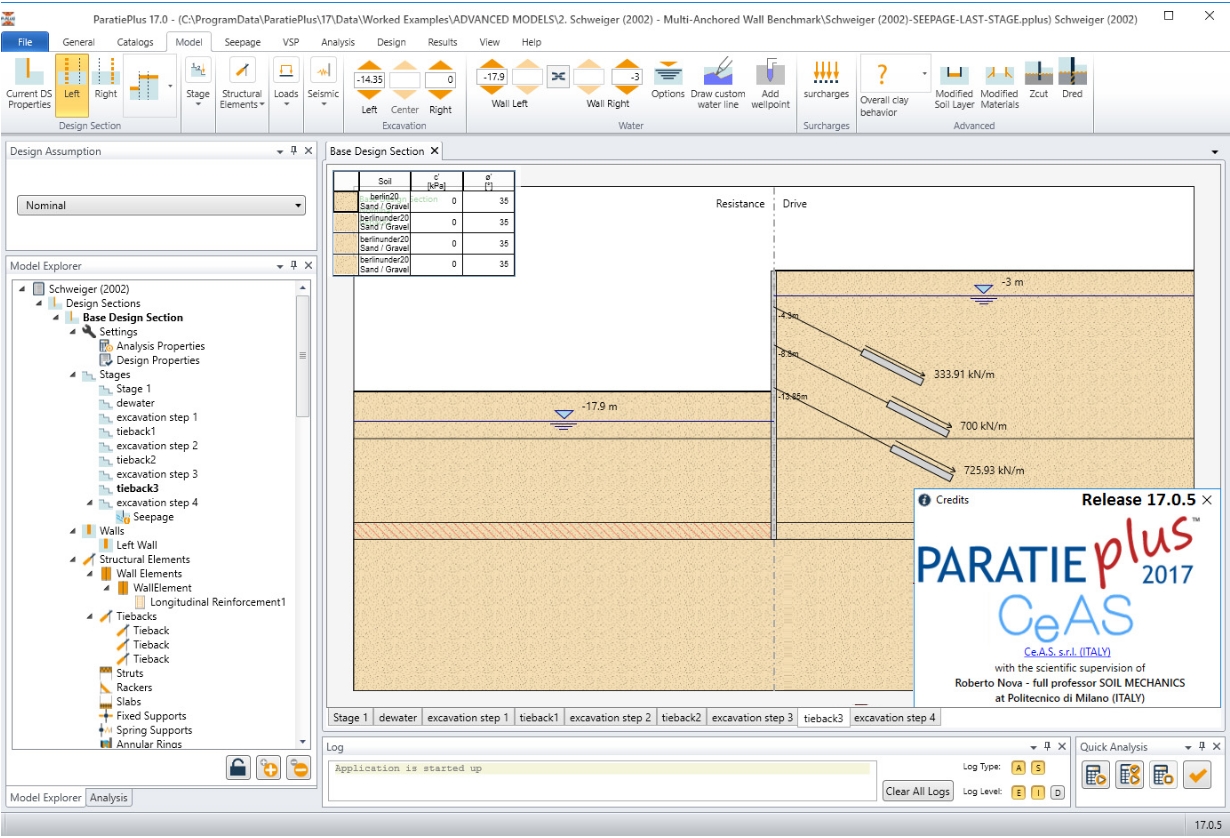The width and height of the screenshot is (1230, 838).
Task: Click the Left excavation value field -14.35
Action: point(370,79)
